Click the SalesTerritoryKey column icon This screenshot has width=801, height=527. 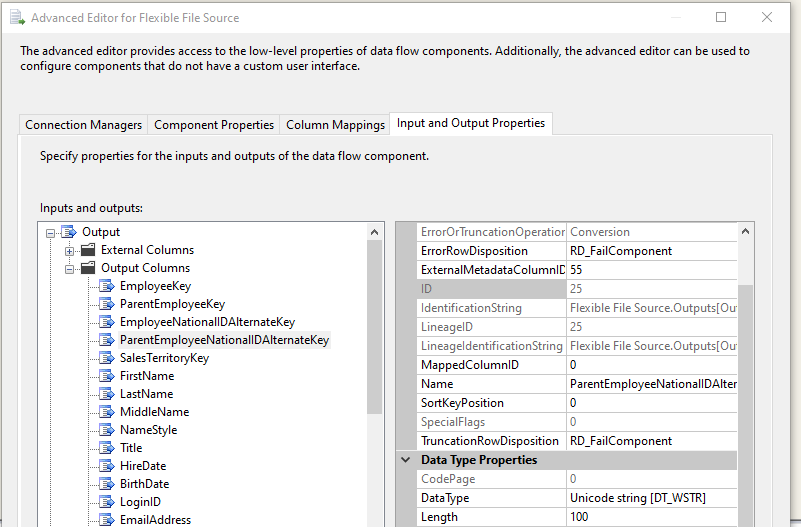(107, 358)
